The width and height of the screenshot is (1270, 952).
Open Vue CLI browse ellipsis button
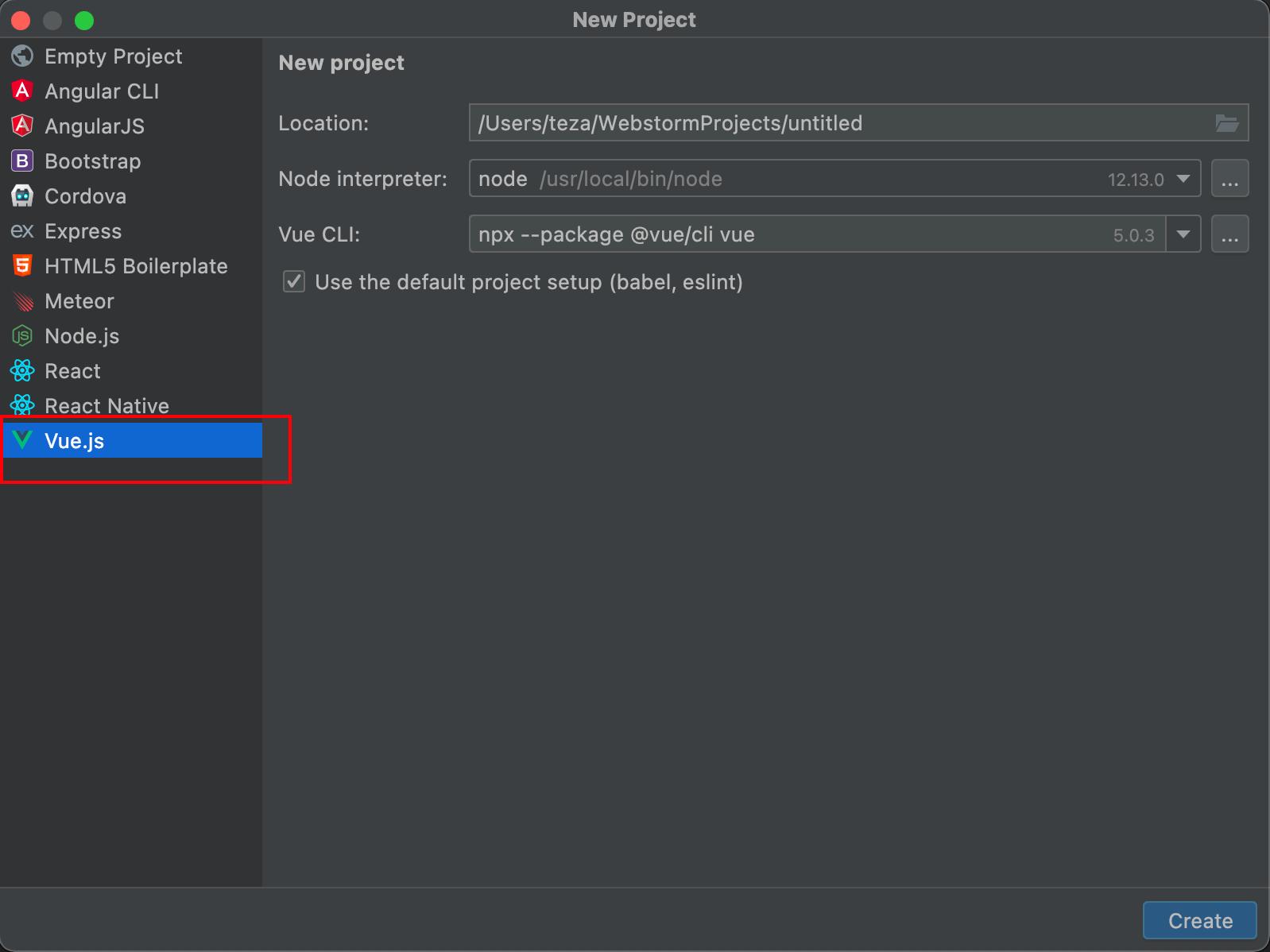click(x=1229, y=234)
